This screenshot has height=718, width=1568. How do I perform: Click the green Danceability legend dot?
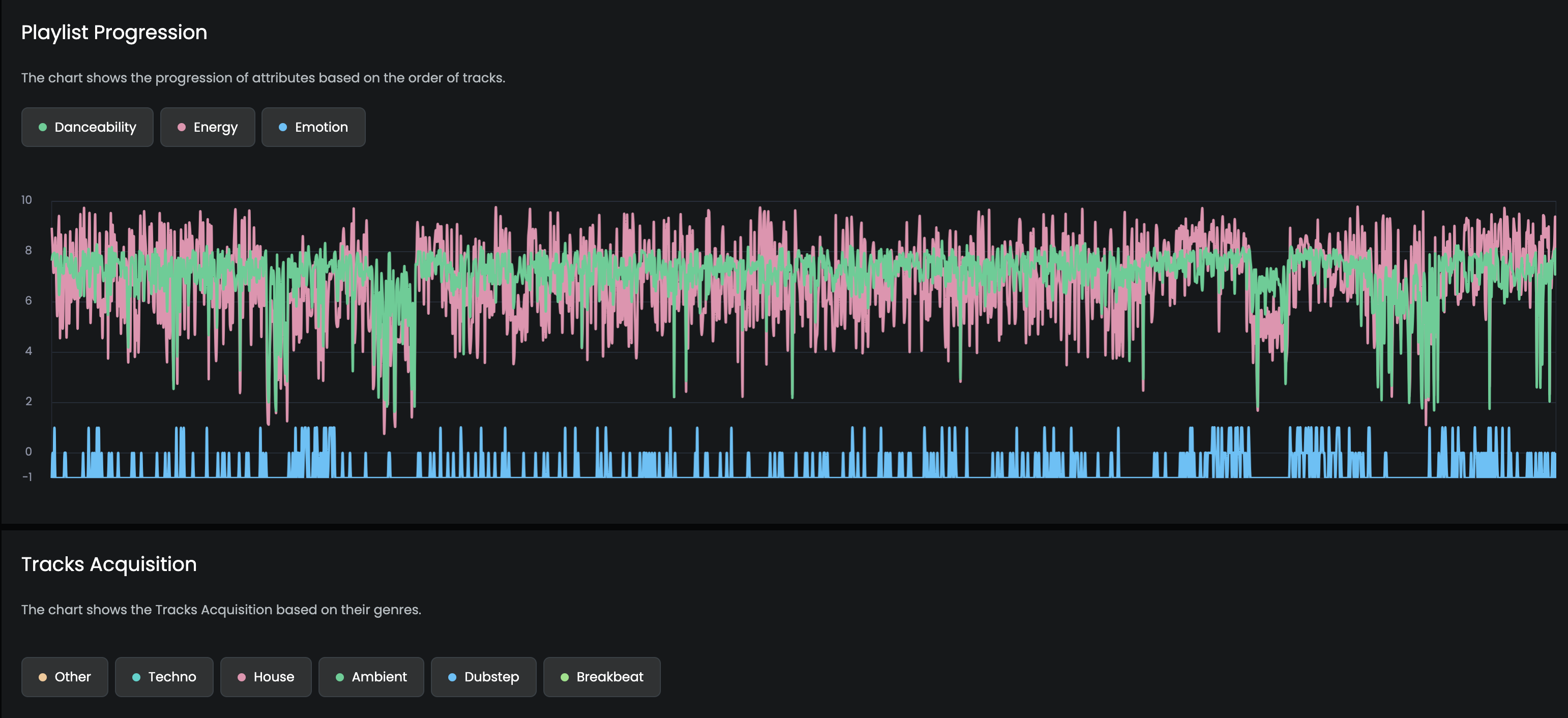click(43, 127)
